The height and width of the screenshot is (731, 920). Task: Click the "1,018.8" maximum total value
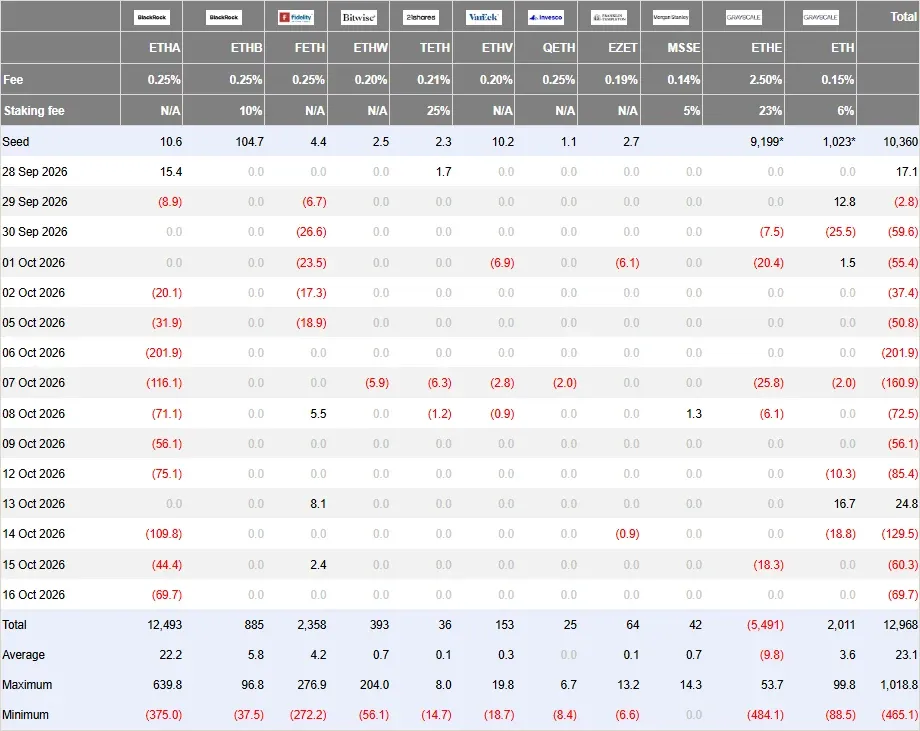pos(899,685)
